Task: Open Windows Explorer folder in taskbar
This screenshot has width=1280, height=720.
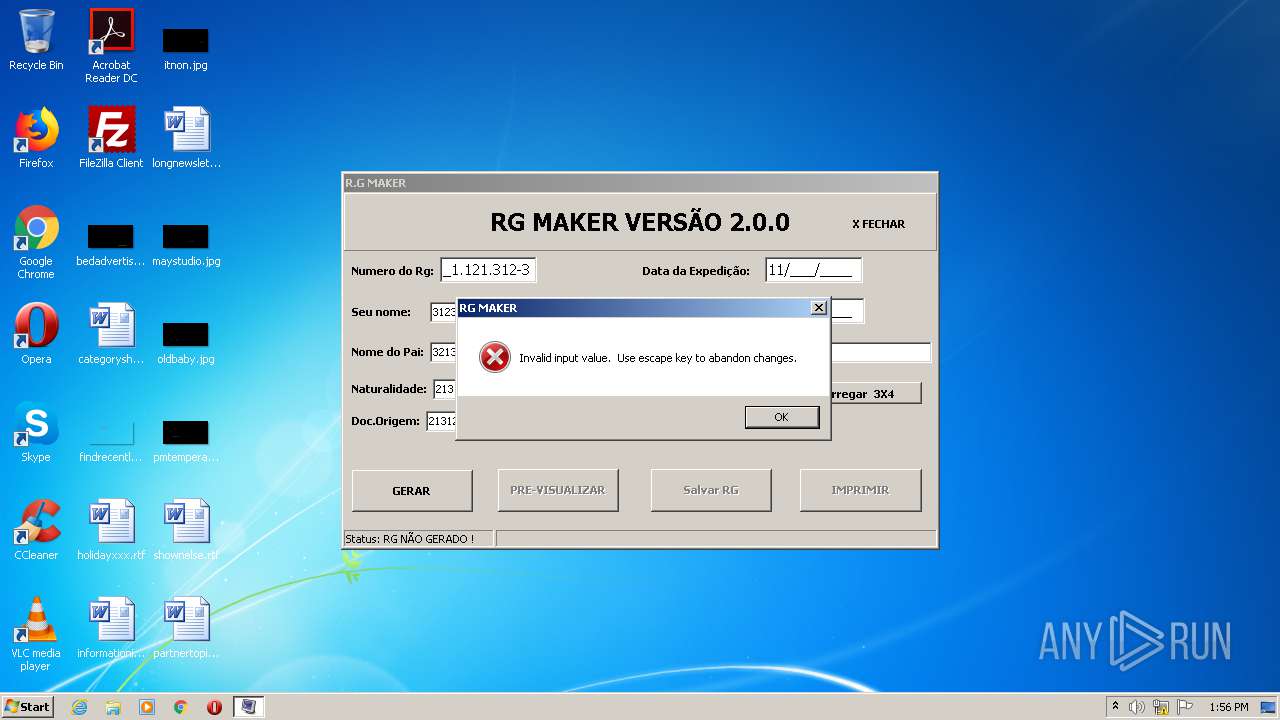Action: click(113, 707)
